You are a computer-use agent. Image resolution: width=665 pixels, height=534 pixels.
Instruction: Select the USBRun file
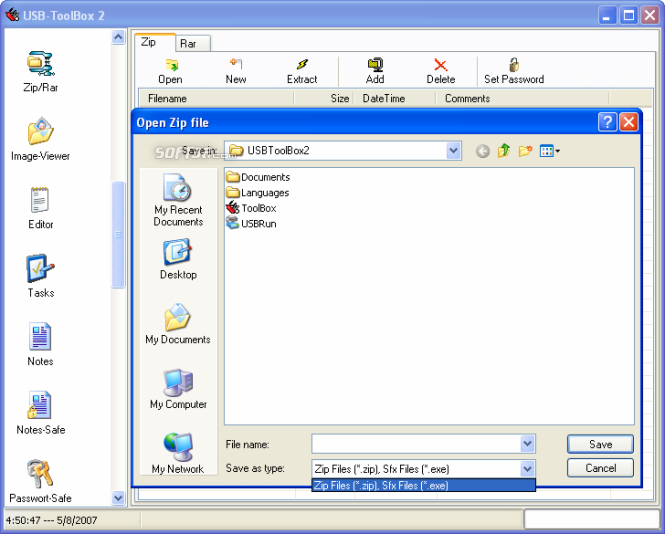[x=251, y=224]
